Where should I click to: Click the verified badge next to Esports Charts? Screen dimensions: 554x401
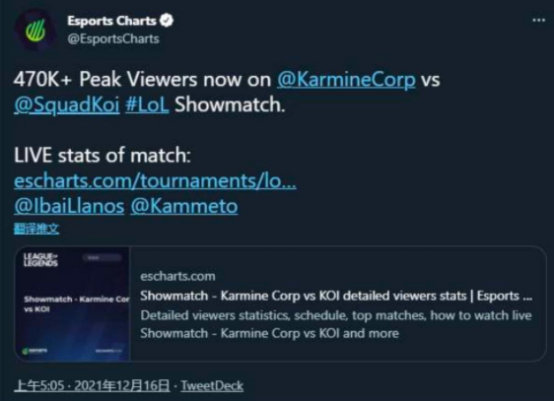pos(166,20)
